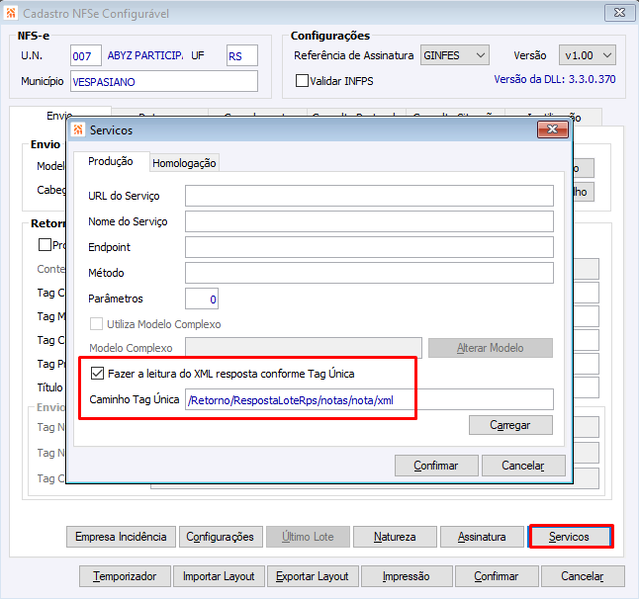Focus the Endpoint input field
Image resolution: width=639 pixels, height=599 pixels.
click(369, 247)
